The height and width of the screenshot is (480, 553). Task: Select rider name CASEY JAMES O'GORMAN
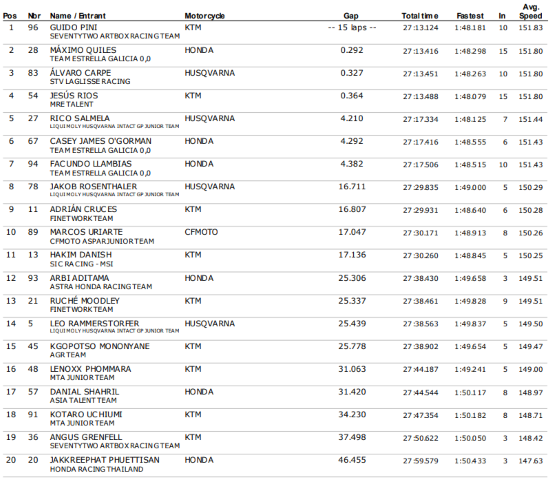pos(101,141)
